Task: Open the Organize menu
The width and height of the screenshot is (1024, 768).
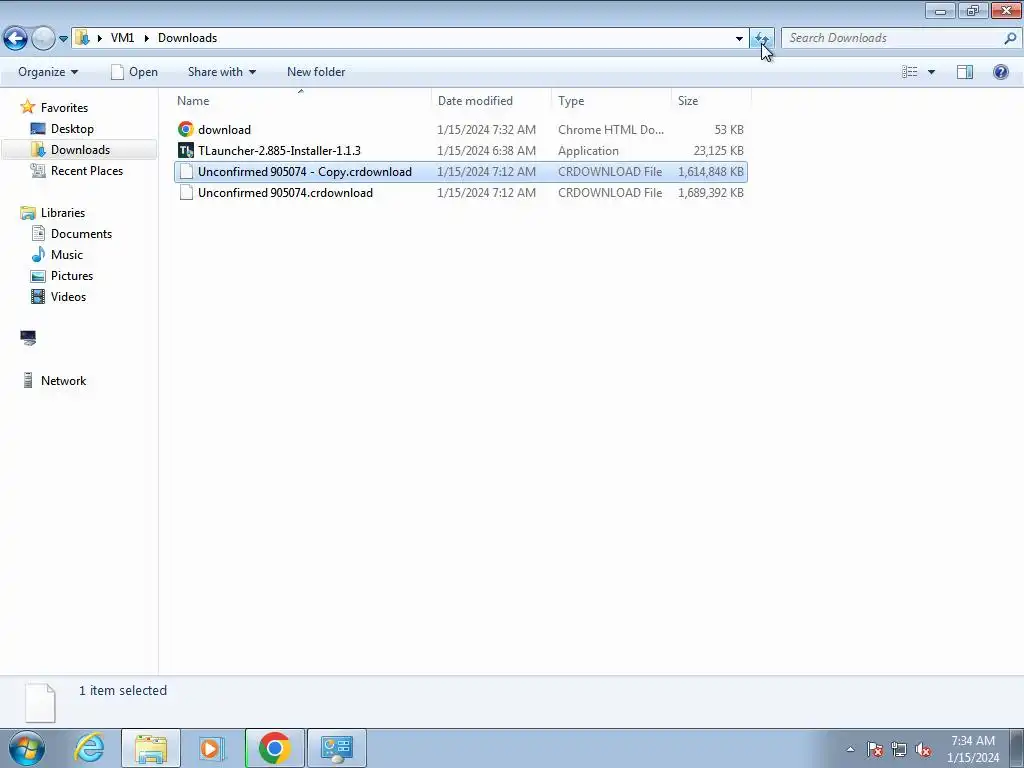Action: pos(48,72)
